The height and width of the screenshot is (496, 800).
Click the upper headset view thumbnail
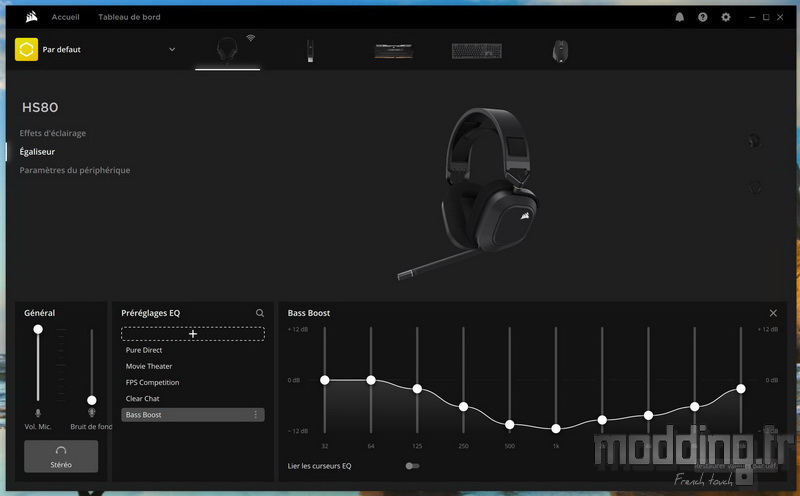point(754,141)
